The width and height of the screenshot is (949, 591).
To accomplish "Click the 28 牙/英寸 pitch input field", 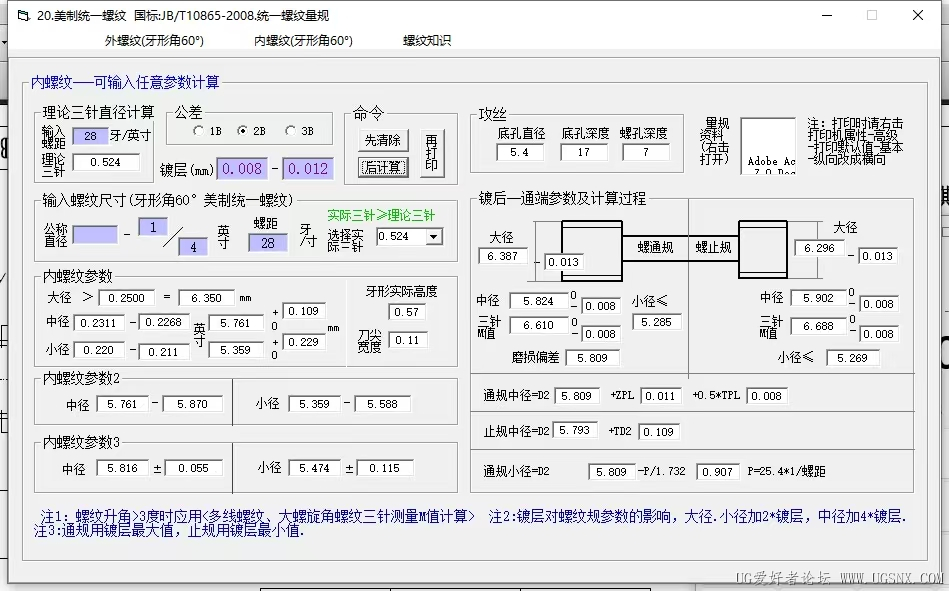I will (x=90, y=136).
